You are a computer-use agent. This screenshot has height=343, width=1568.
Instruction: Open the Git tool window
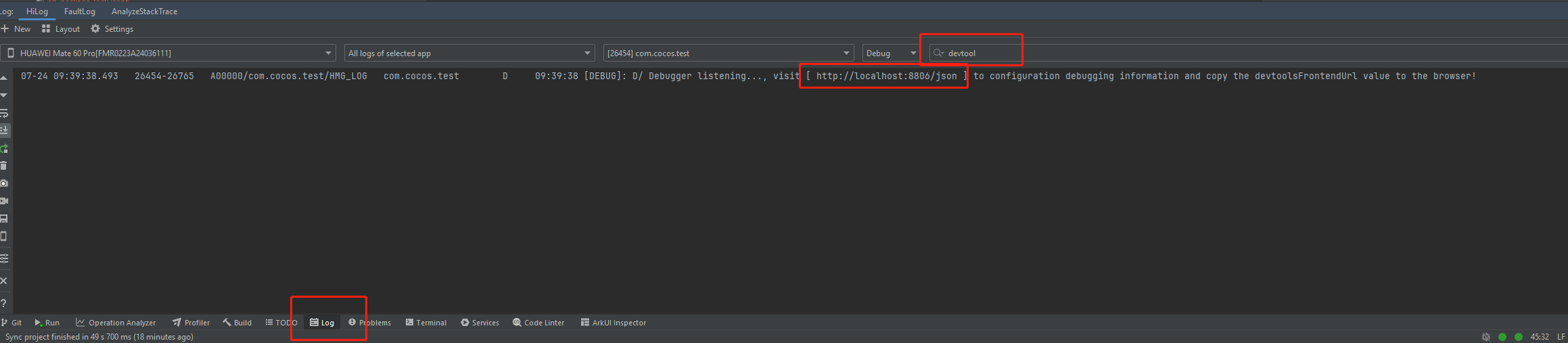(11, 323)
